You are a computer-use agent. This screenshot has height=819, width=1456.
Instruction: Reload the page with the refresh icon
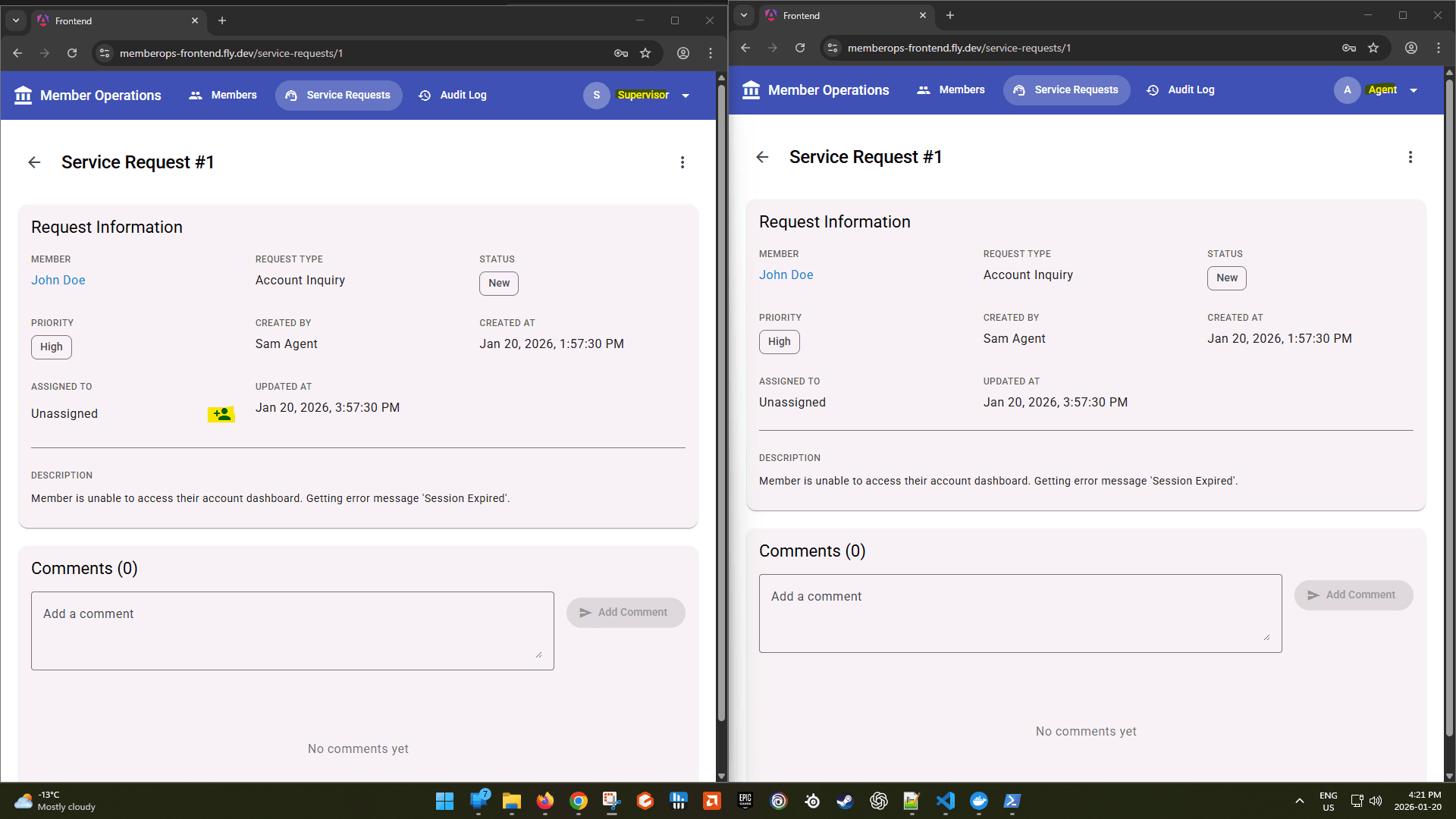(x=72, y=53)
